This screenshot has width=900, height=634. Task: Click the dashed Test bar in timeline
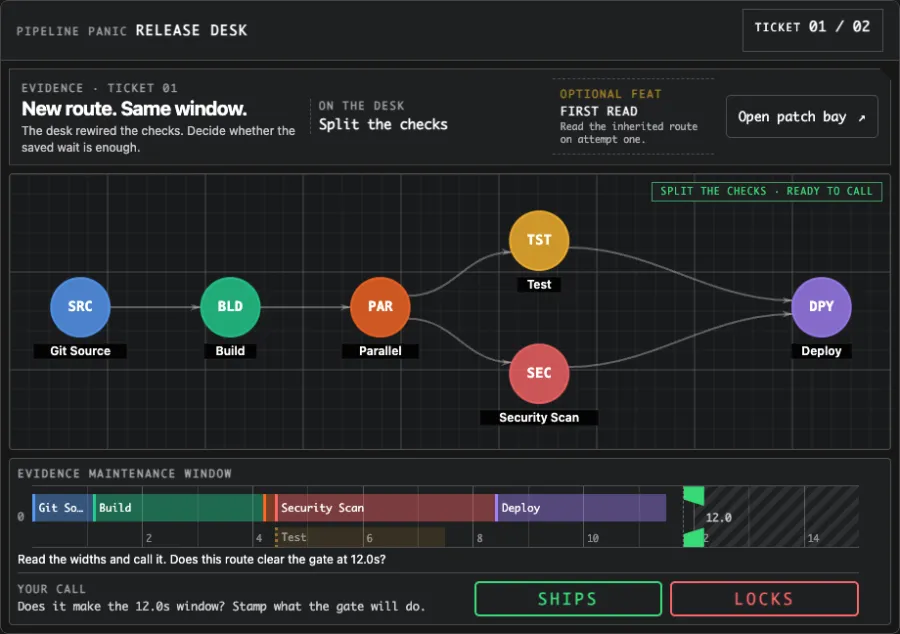click(360, 537)
